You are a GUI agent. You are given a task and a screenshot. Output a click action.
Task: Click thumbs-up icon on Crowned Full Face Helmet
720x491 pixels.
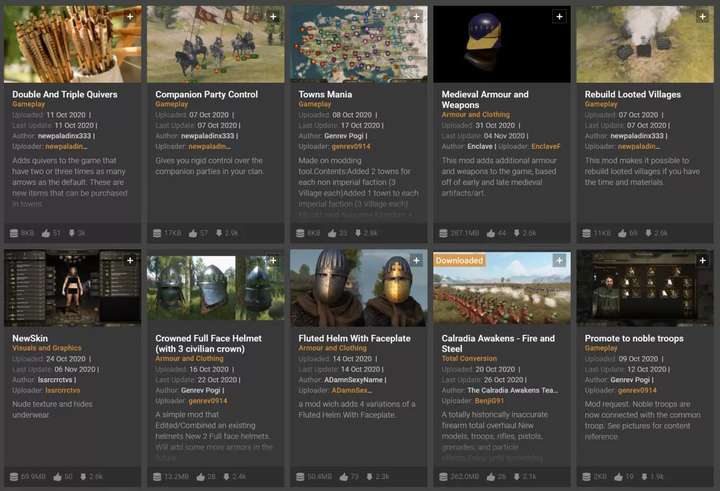click(x=201, y=477)
